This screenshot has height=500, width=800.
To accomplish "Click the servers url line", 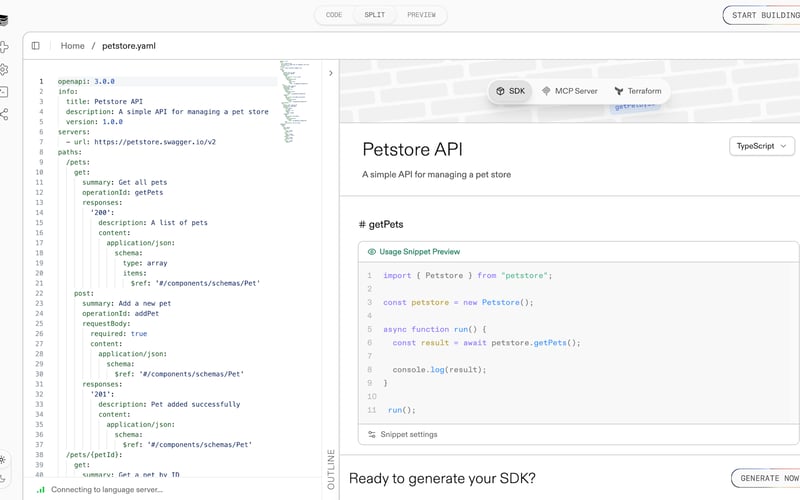I will click(141, 142).
